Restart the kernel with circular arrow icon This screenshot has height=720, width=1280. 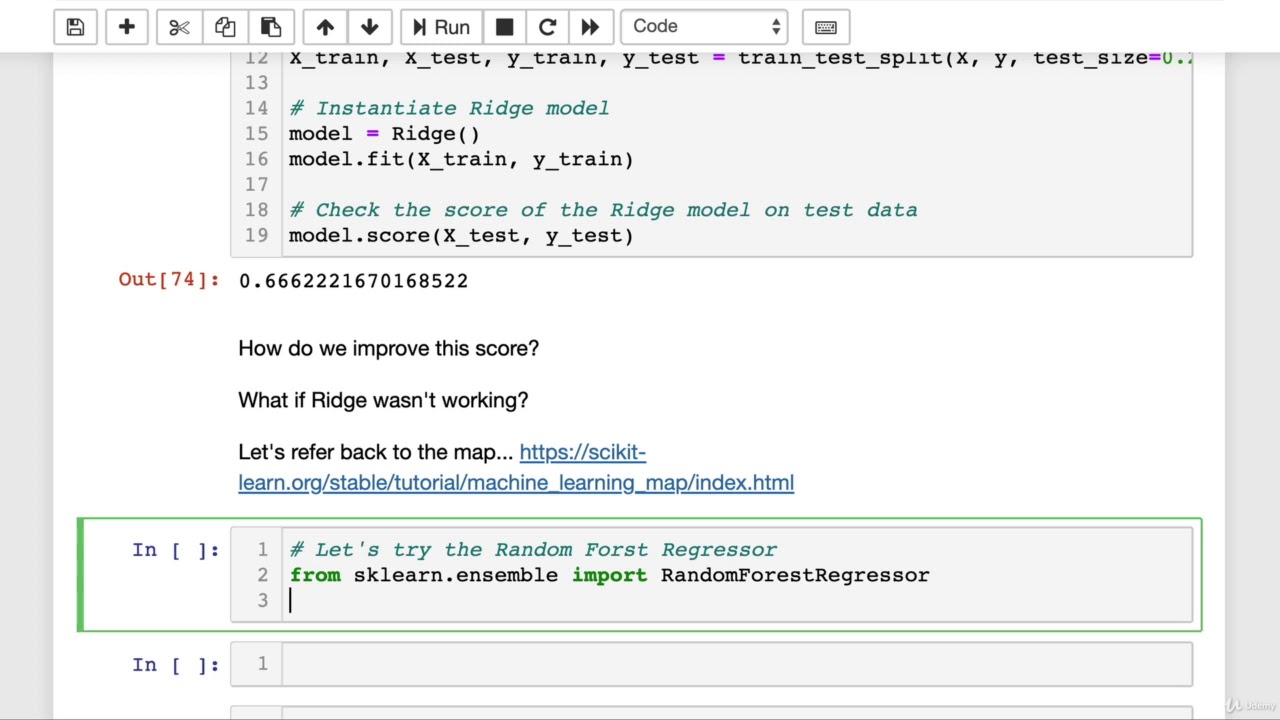click(547, 27)
